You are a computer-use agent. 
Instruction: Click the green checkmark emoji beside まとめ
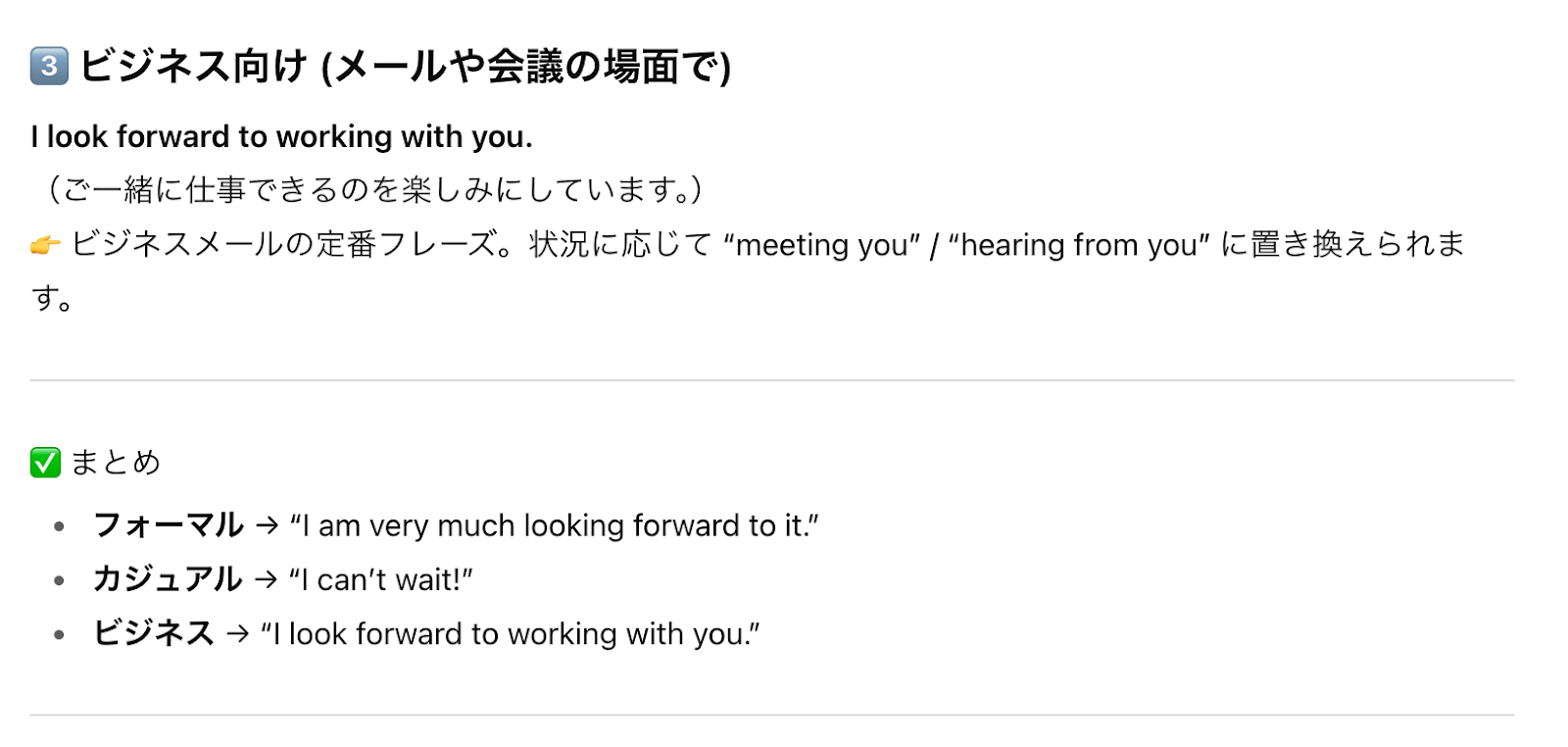pos(45,462)
